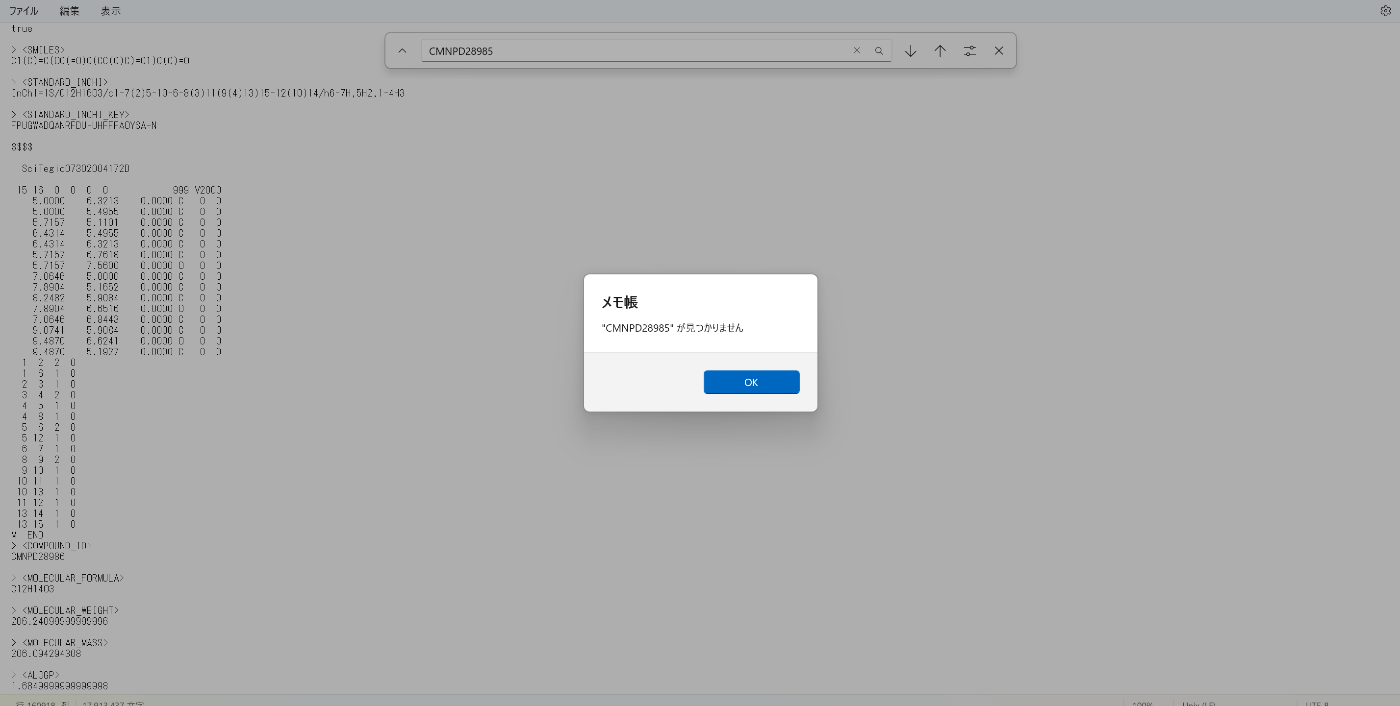Click the InChI=1S string line
Viewport: 1400px width, 706px height.
pos(208,93)
